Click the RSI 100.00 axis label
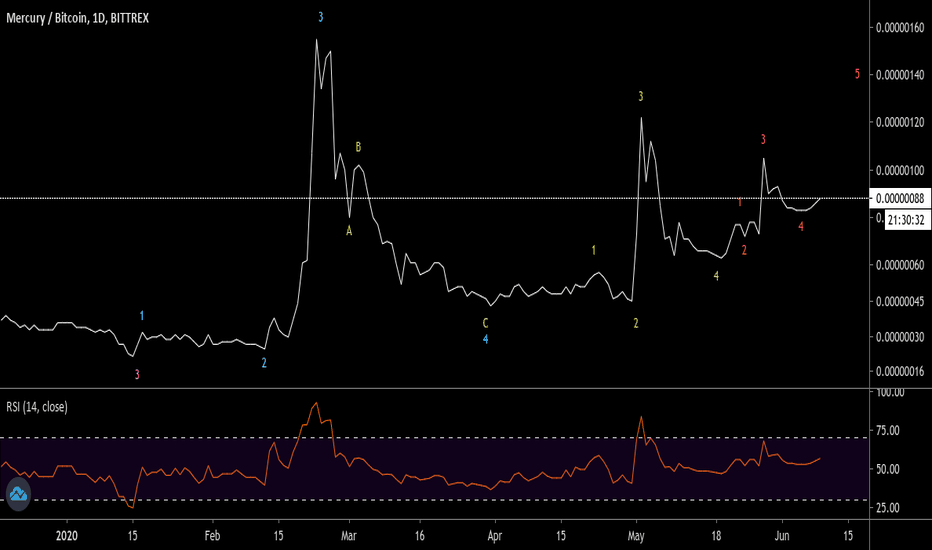The image size is (932, 550). click(x=890, y=393)
